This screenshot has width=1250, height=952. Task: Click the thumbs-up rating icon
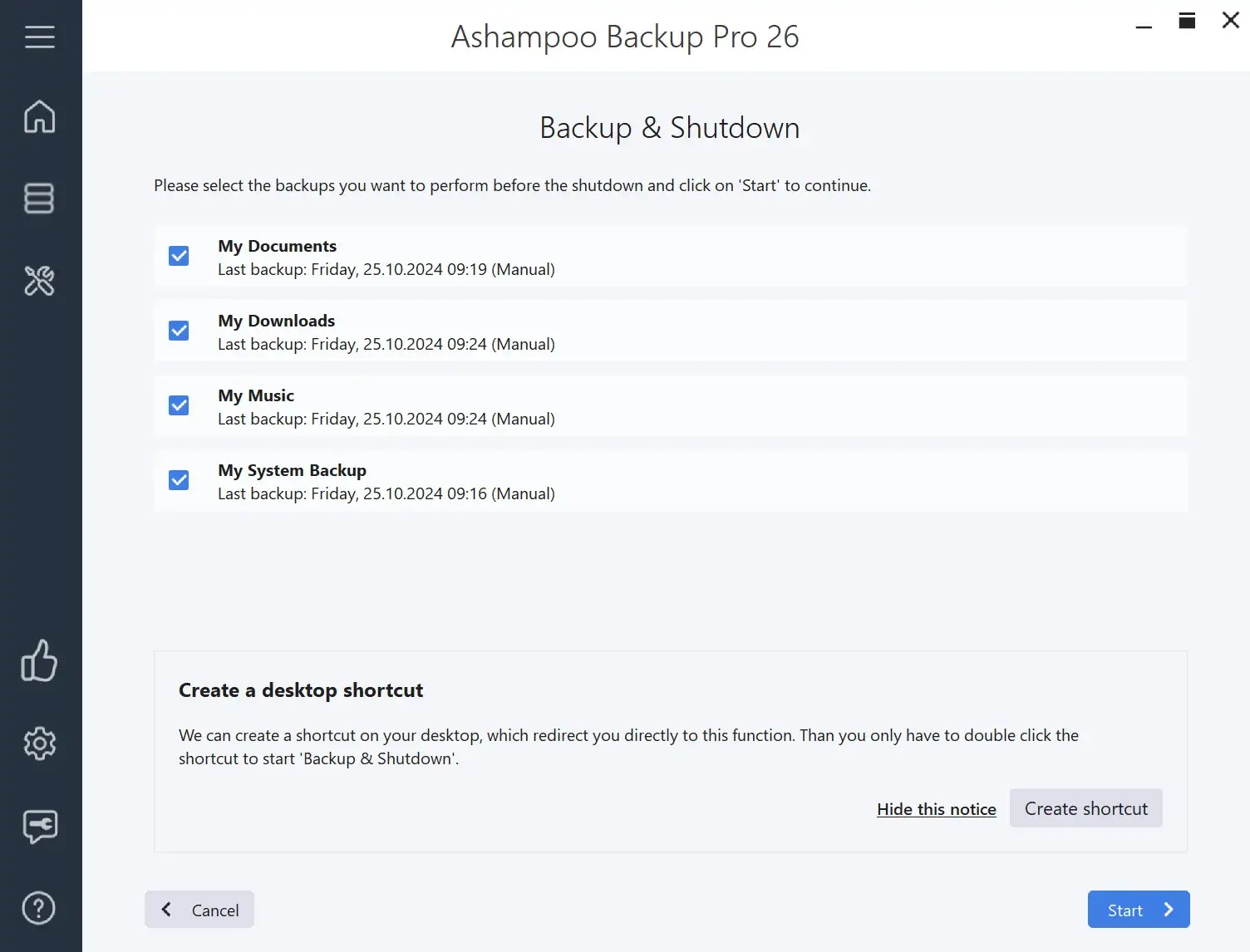[x=40, y=662]
